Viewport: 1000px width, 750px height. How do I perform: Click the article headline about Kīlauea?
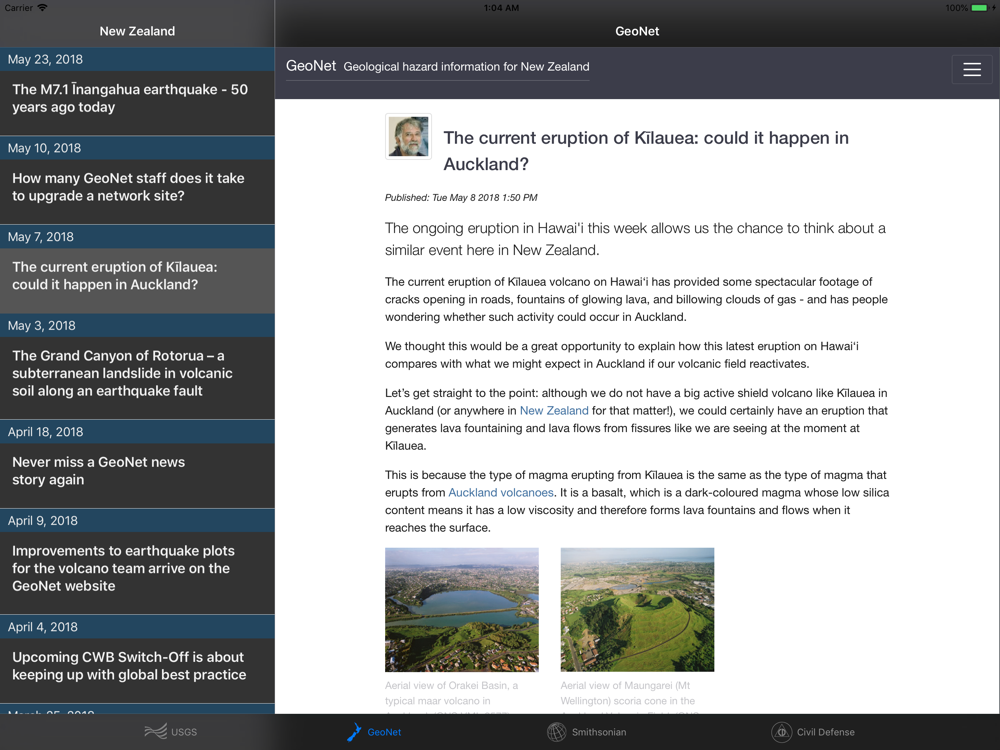[x=646, y=151]
